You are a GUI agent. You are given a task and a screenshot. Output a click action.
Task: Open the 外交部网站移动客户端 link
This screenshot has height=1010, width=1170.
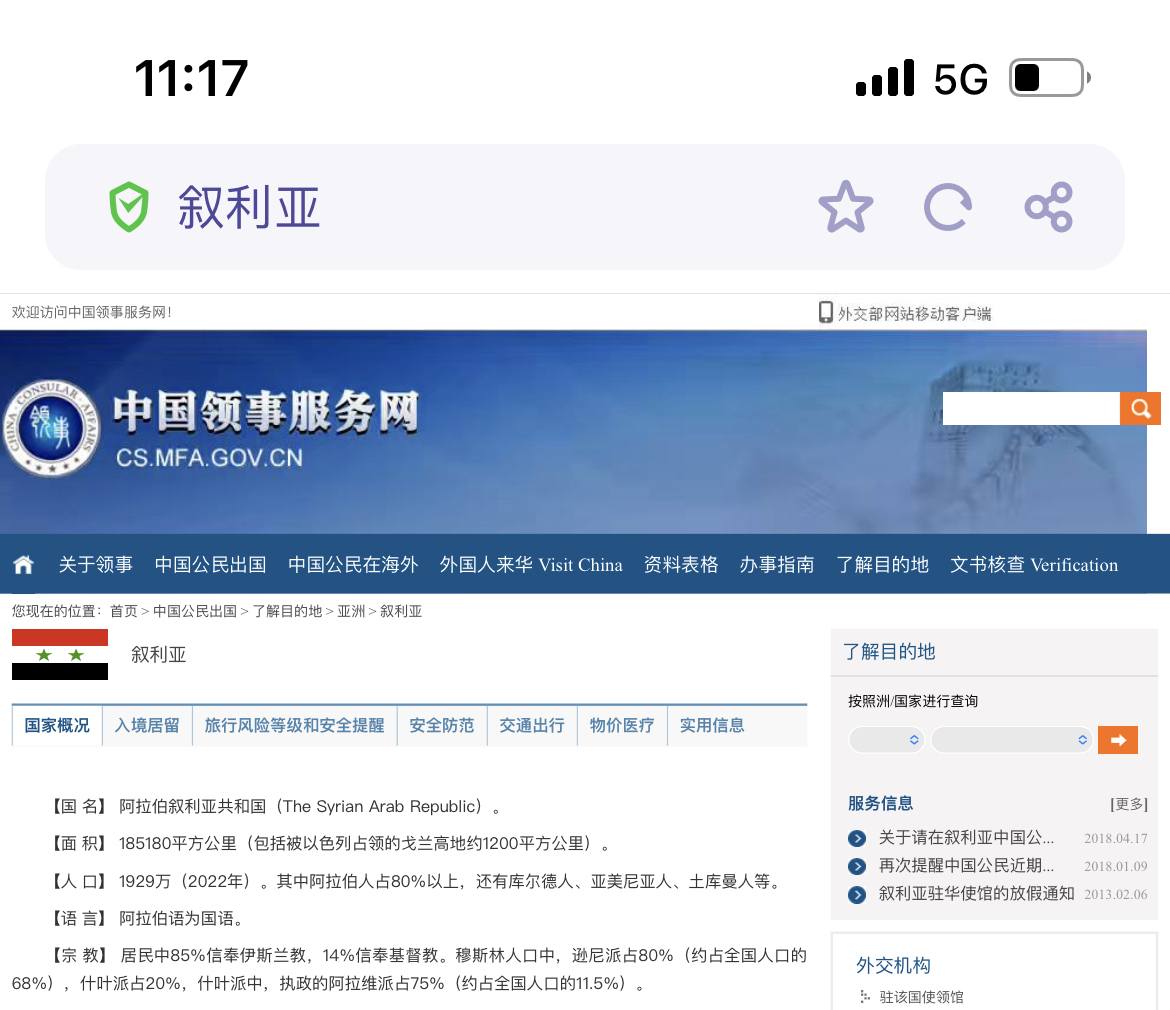pos(915,313)
